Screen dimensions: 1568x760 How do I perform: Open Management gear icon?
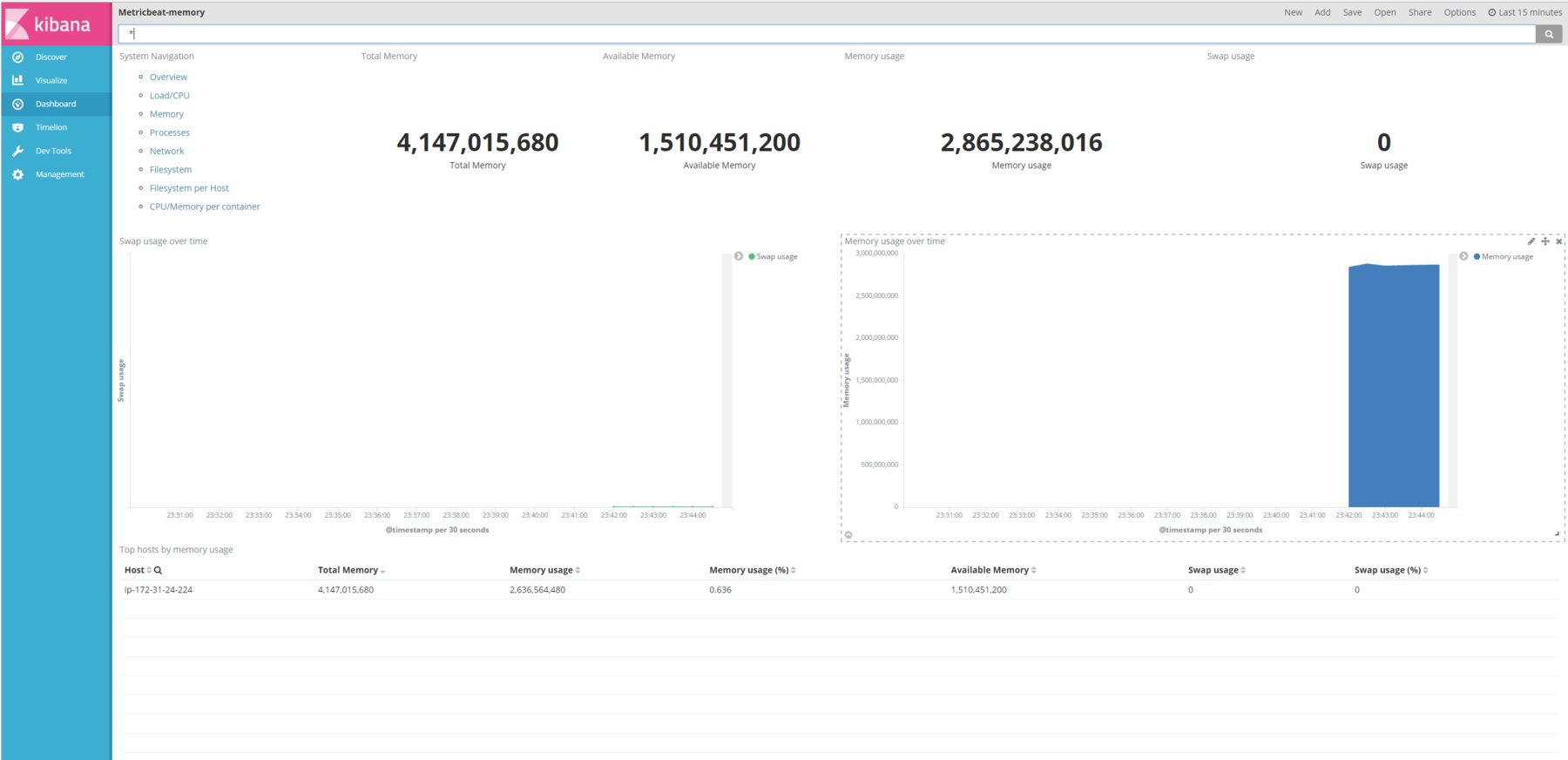[x=17, y=174]
